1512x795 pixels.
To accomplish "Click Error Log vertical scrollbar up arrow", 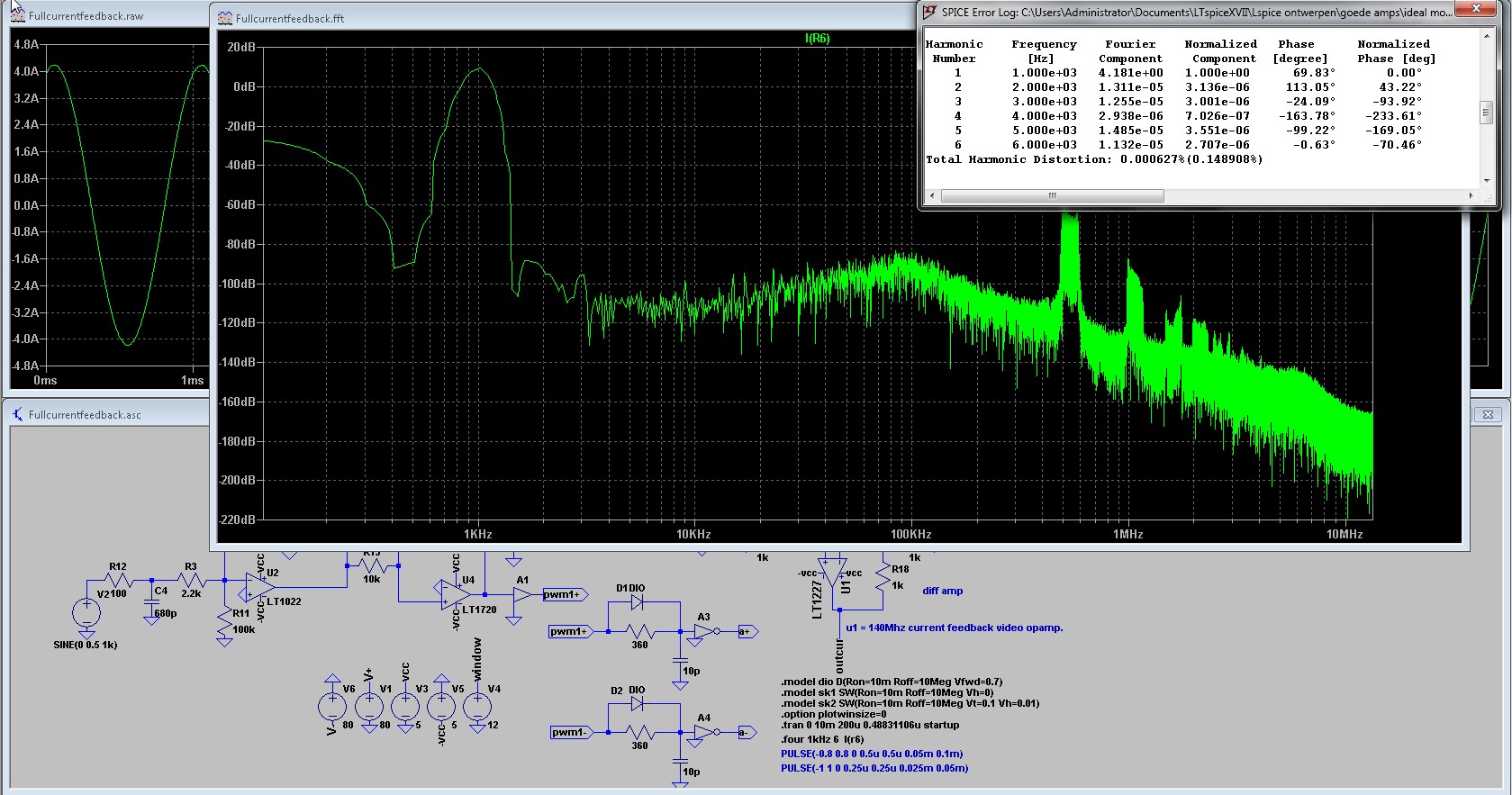I will 1486,36.
